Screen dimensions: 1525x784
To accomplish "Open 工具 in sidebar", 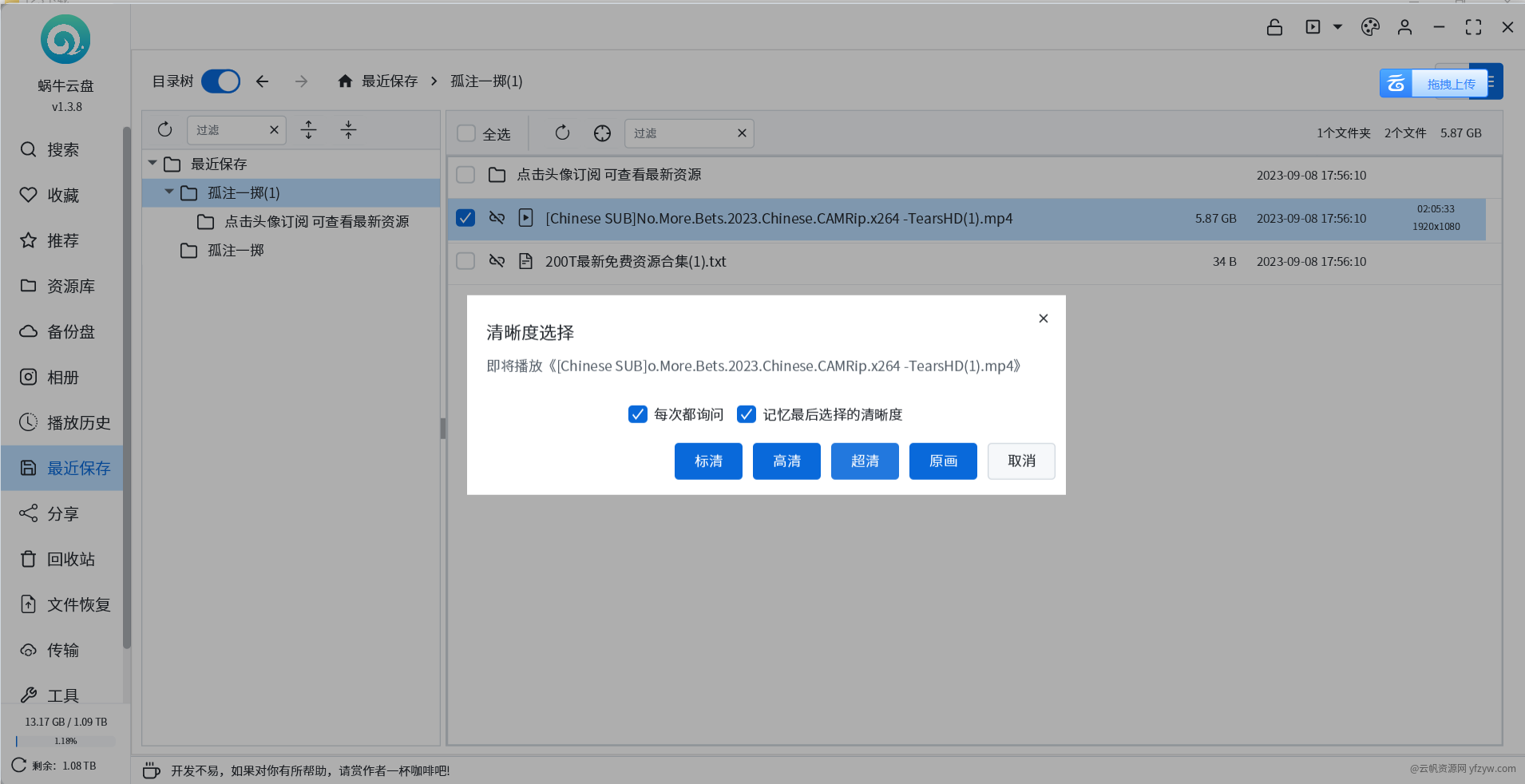I will (x=62, y=695).
